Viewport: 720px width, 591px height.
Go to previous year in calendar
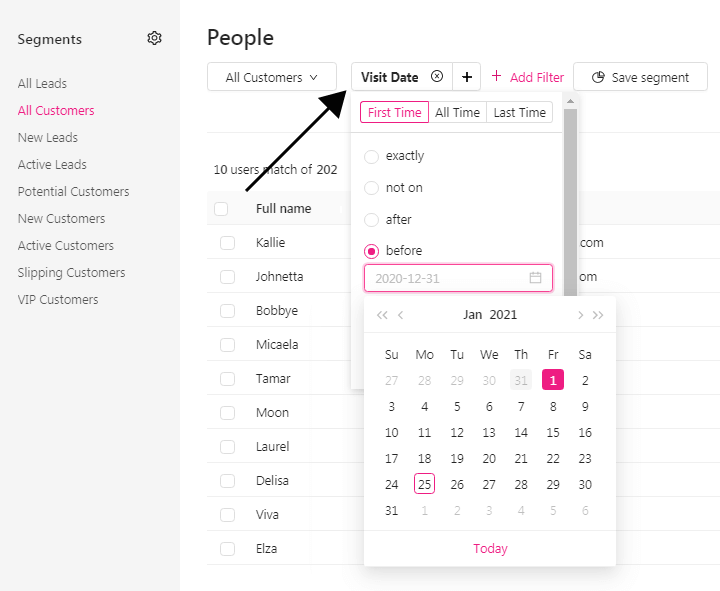(x=382, y=315)
